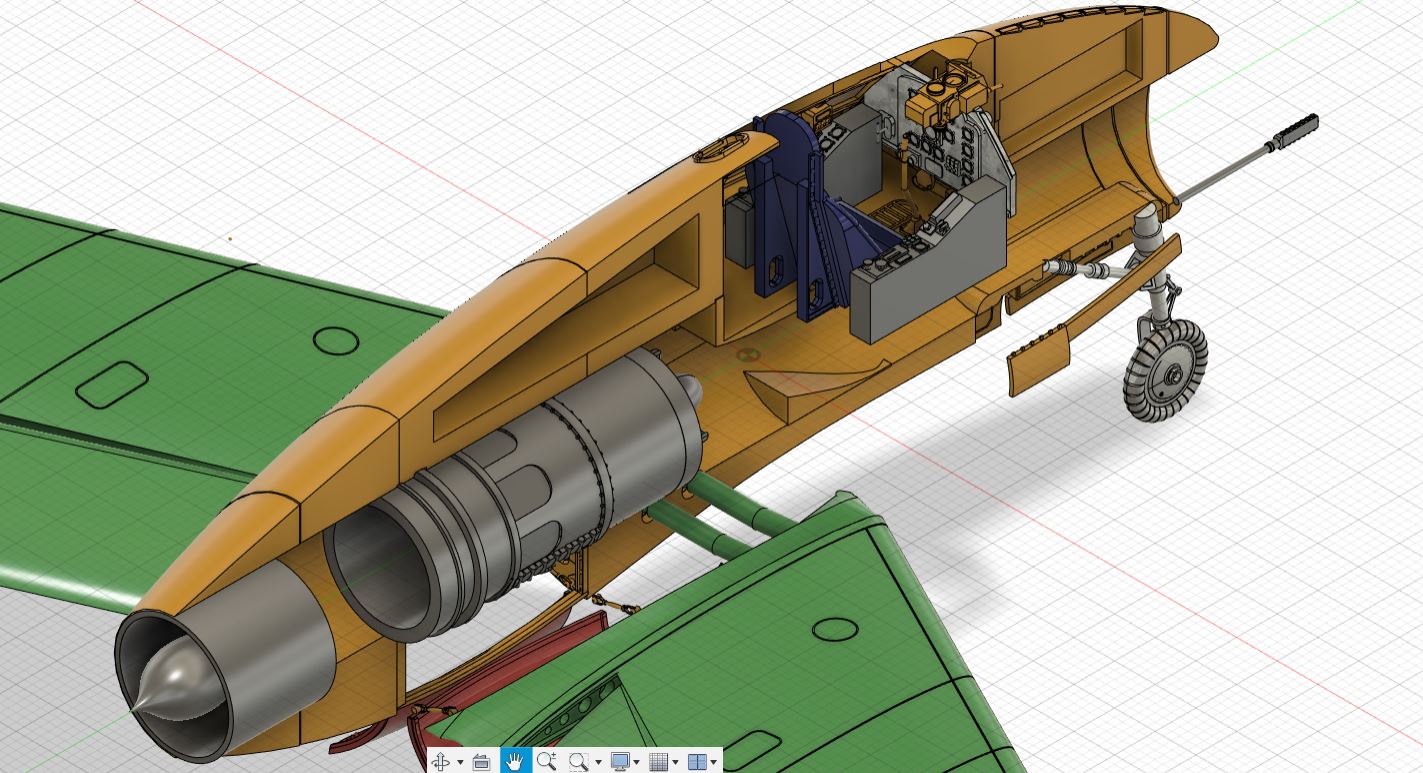The height and width of the screenshot is (773, 1423).
Task: Click the Grid and Snaps icon
Action: click(x=658, y=762)
